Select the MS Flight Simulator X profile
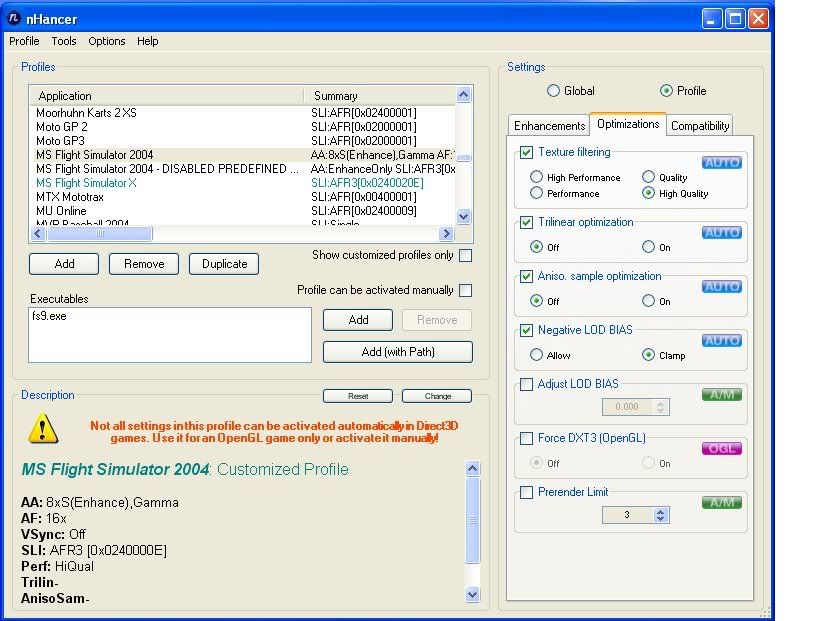The image size is (840, 621). 243,183
